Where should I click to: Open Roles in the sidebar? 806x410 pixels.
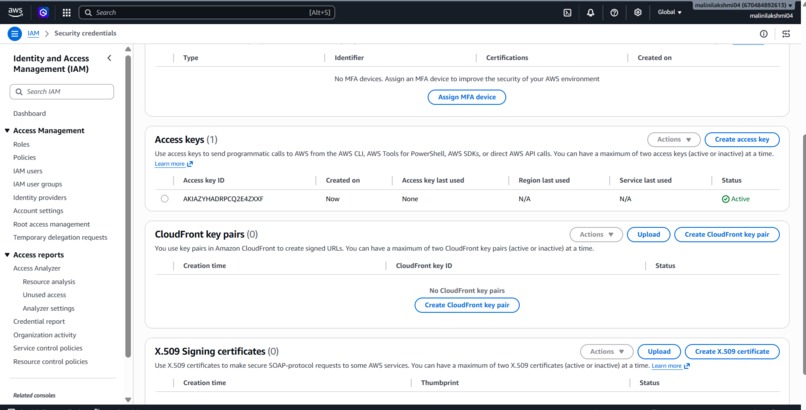[21, 144]
